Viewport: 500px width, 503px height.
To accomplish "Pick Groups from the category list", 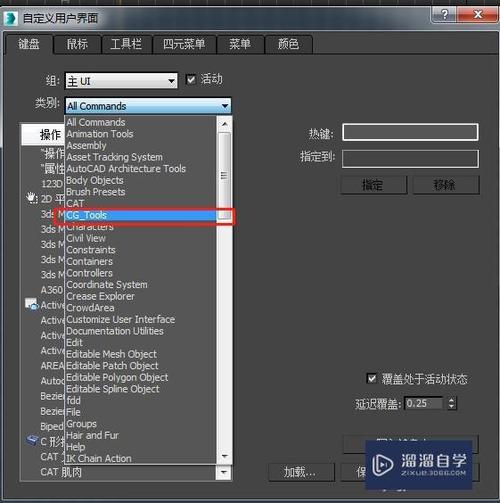I will (x=81, y=424).
